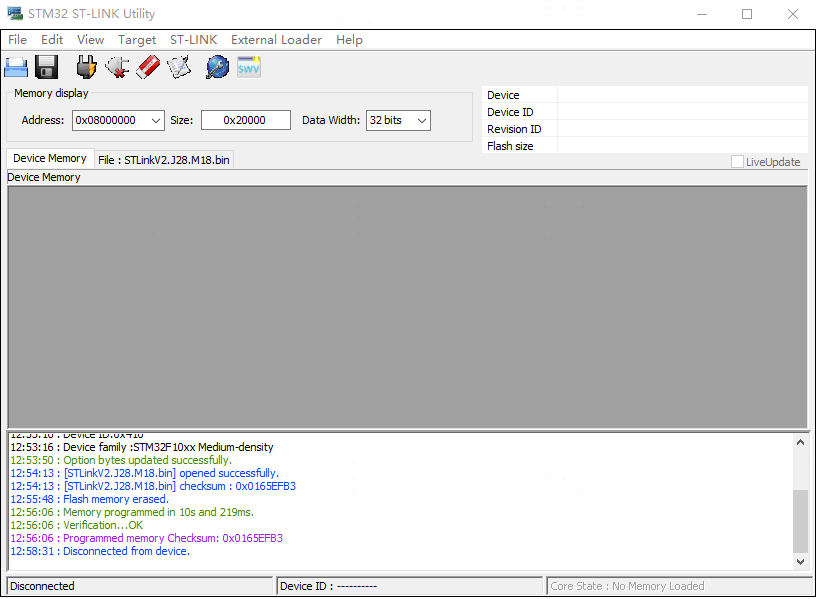816x599 pixels.
Task: Switch to the File : STLinkV2.J28.M18.bin tab
Action: point(163,160)
